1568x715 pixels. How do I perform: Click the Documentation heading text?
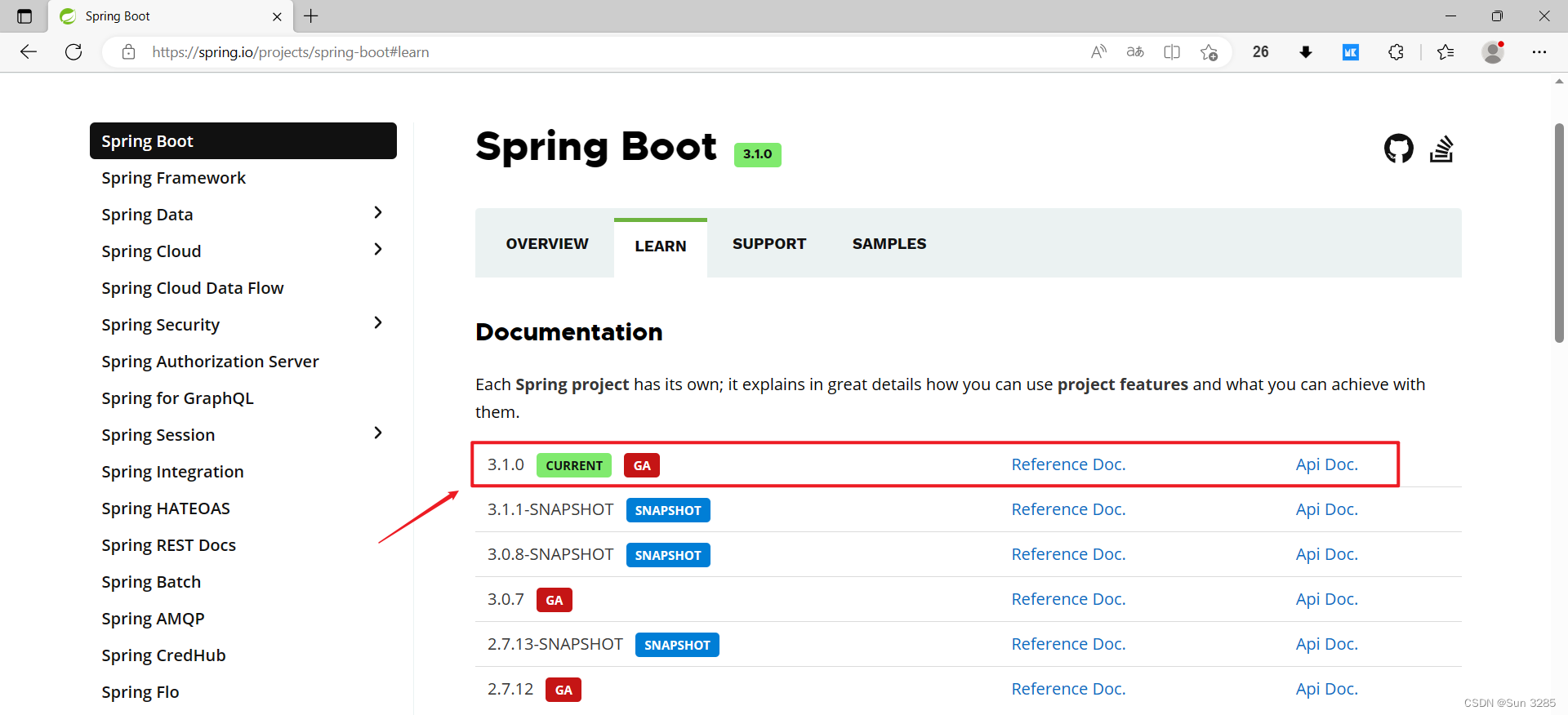point(569,332)
